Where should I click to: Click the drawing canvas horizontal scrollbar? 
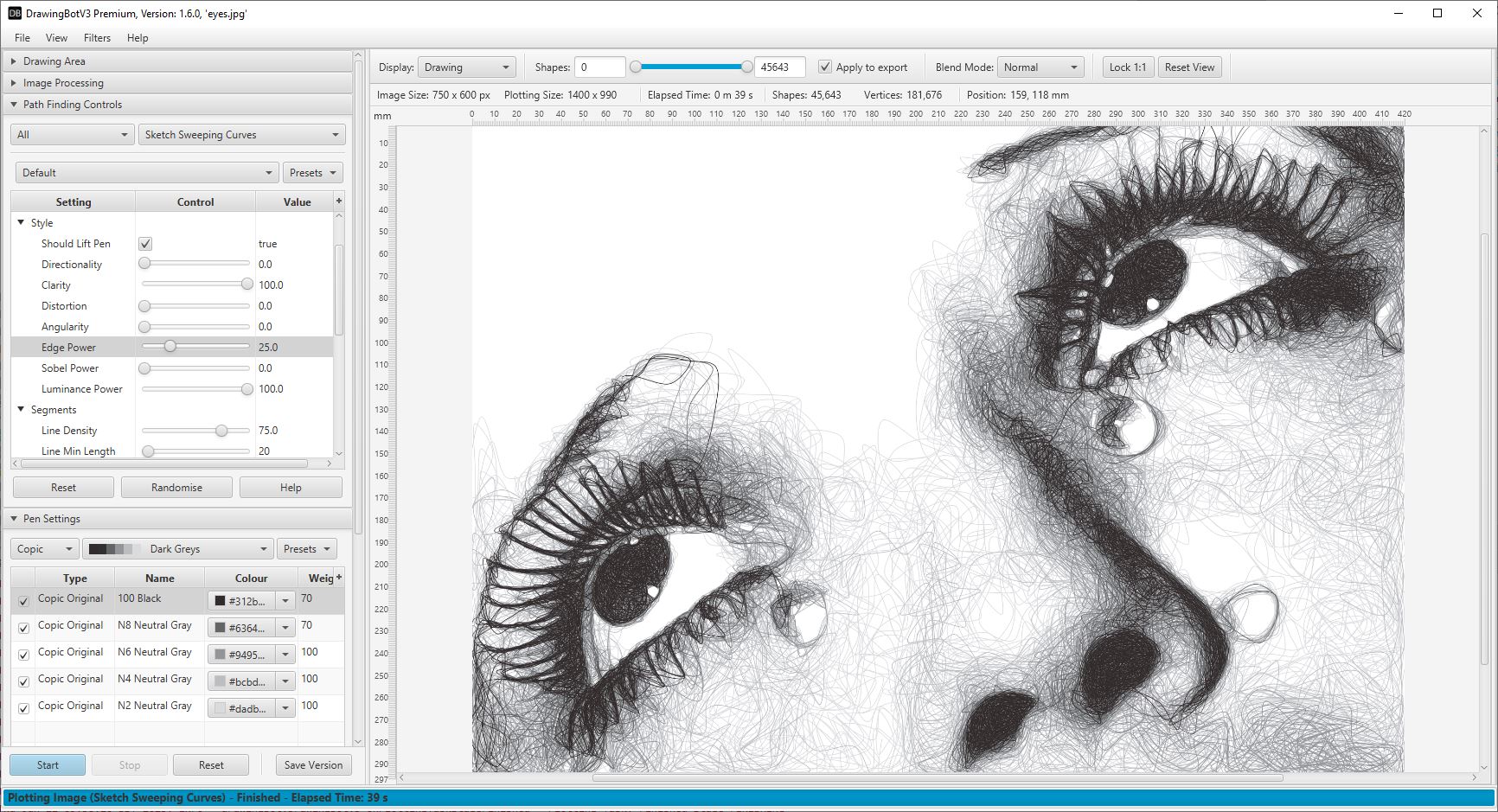[938, 777]
